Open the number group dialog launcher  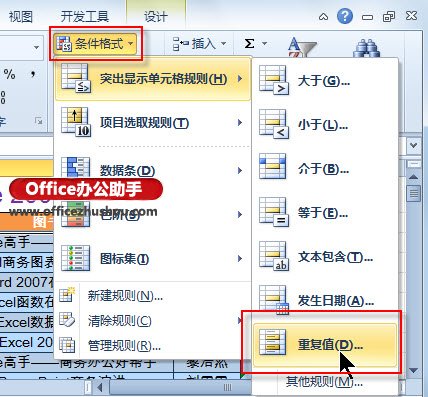(39, 121)
